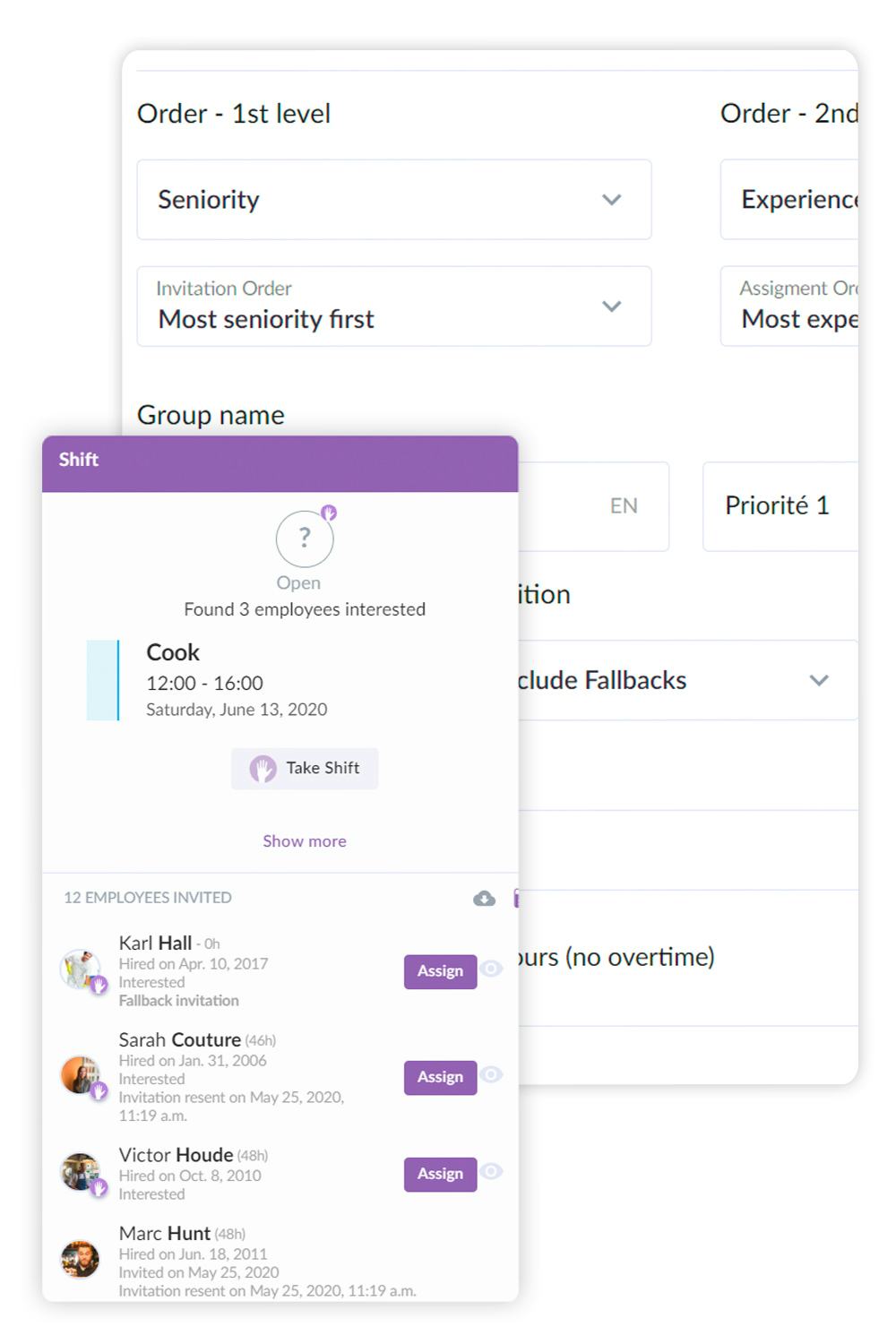896x1344 pixels.
Task: Click the open shift question mark icon
Action: click(305, 538)
